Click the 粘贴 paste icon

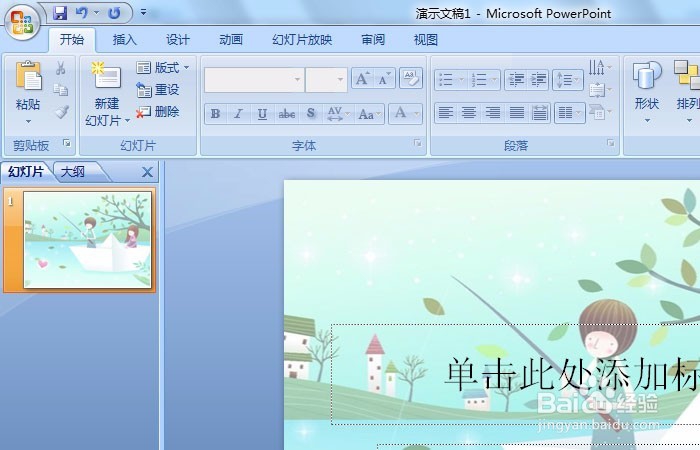coord(28,76)
